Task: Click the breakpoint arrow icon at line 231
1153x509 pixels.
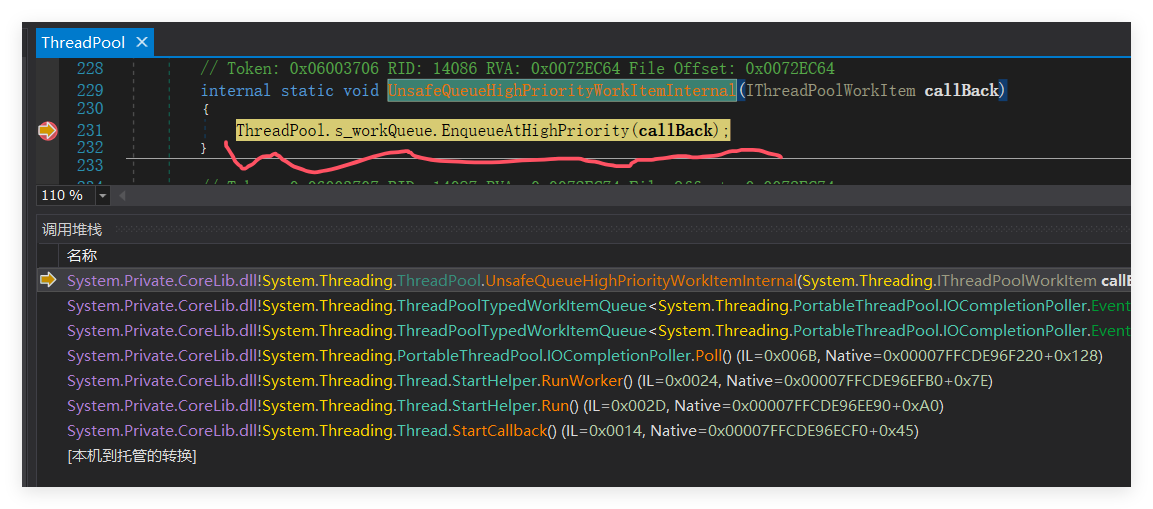Action: pos(48,131)
